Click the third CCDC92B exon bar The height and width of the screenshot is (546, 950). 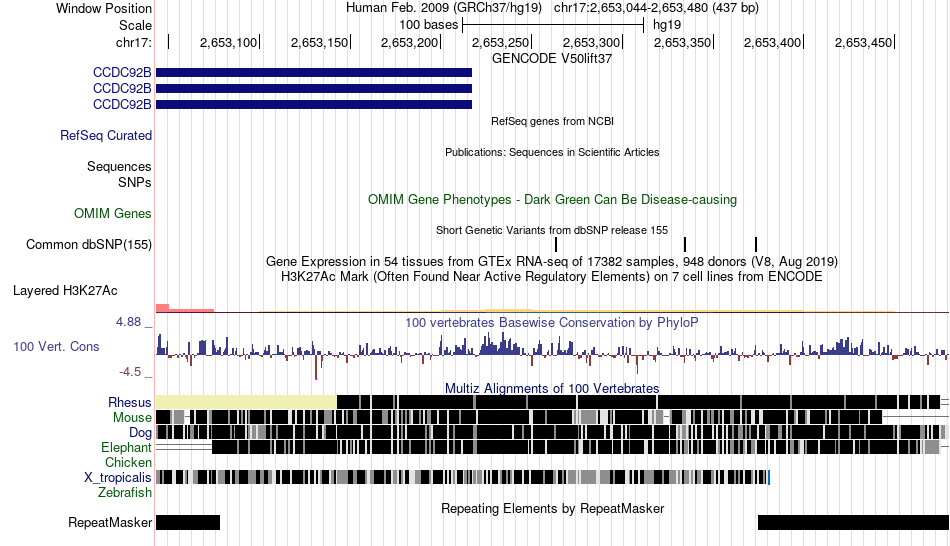coord(314,104)
